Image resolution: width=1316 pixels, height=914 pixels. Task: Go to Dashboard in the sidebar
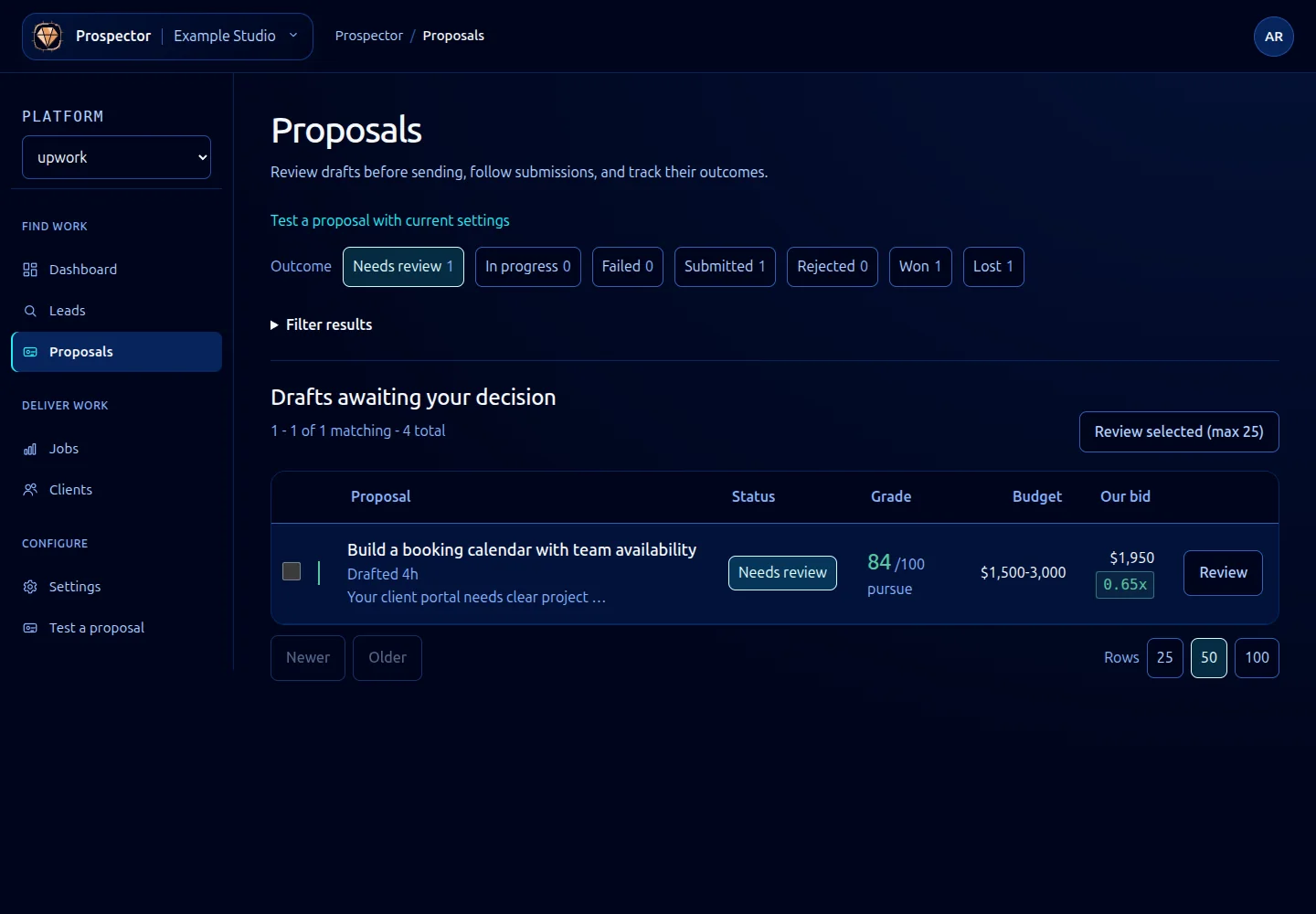[x=116, y=270]
